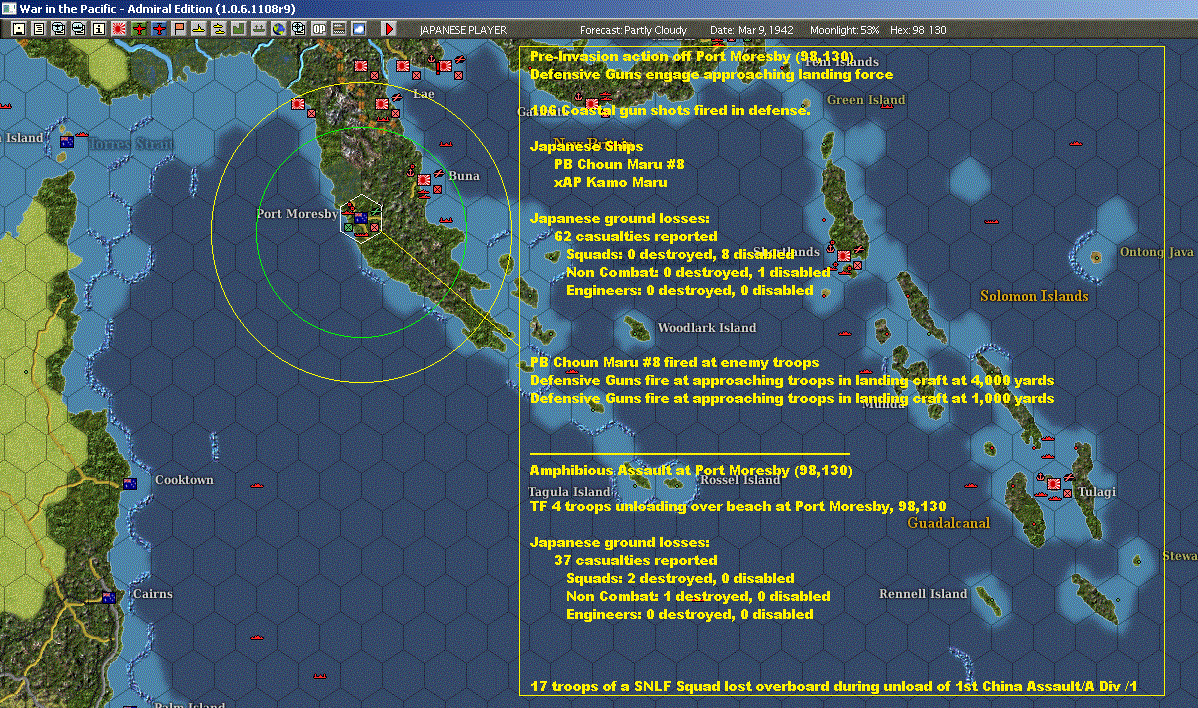Click the 'Forecast: Partly Cloudy' status text
Viewport: 1198px width, 708px height.
tap(633, 30)
